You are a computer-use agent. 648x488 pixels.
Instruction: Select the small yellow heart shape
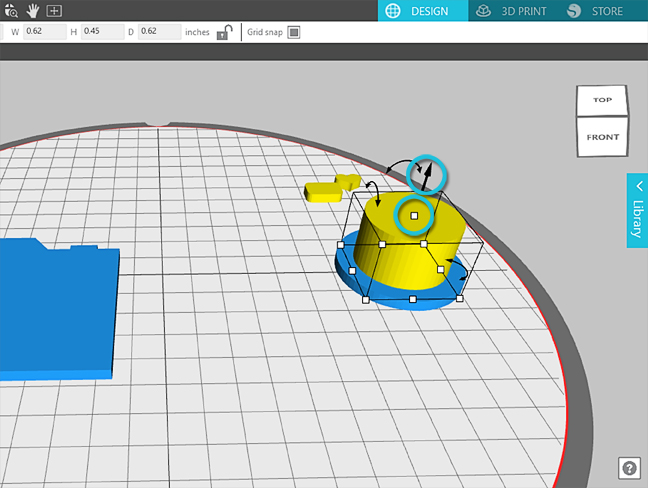348,181
